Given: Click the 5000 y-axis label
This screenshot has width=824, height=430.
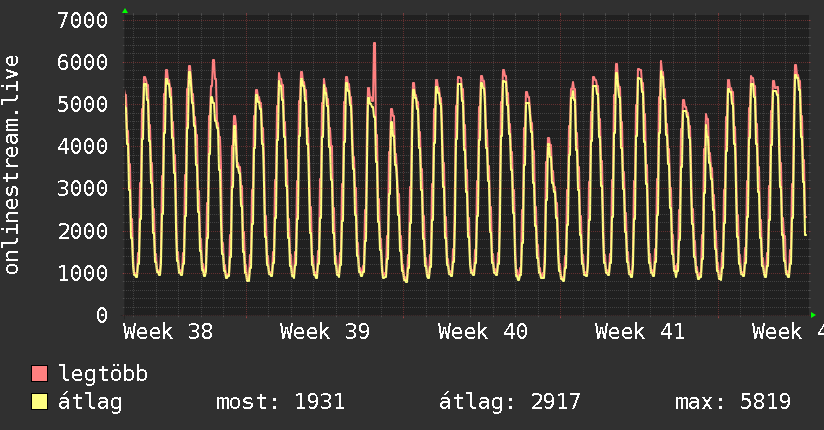Looking at the screenshot, I should (x=83, y=104).
